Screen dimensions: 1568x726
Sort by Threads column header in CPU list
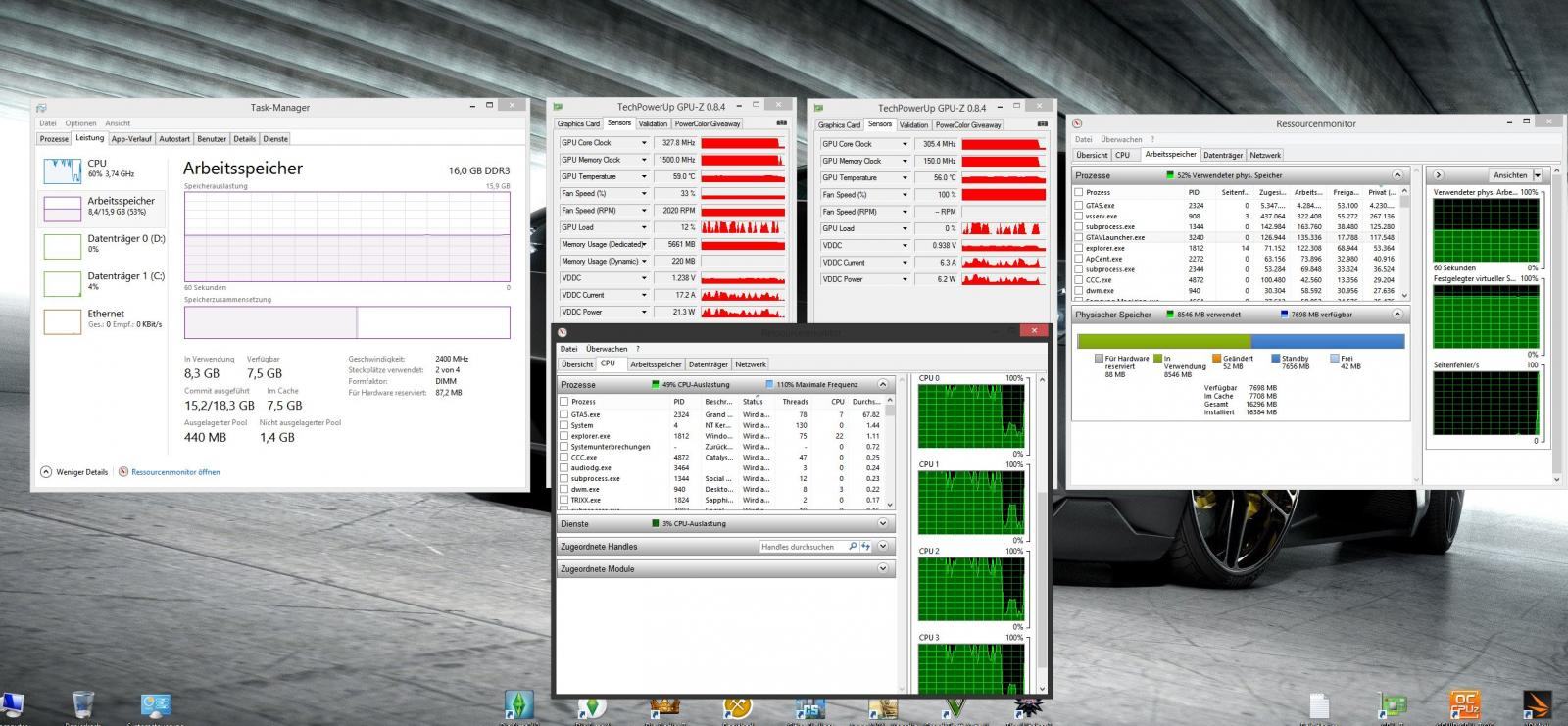coord(795,402)
